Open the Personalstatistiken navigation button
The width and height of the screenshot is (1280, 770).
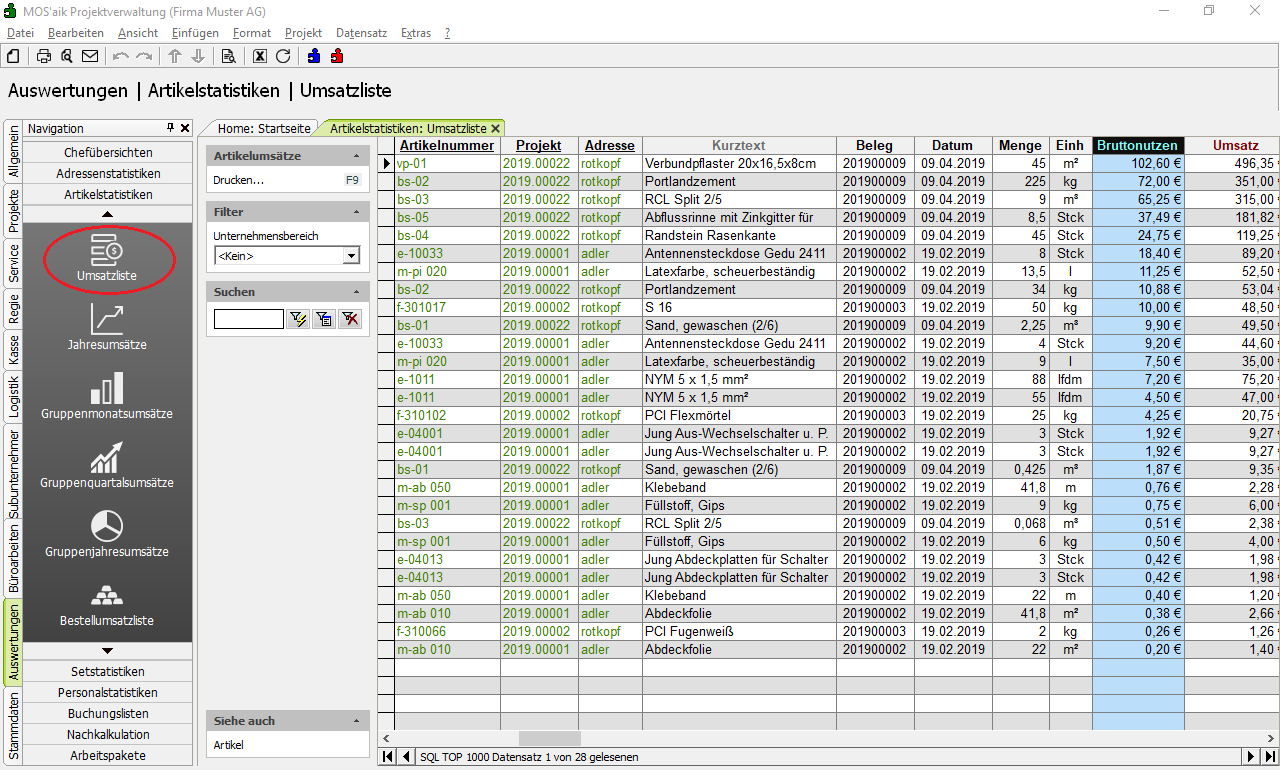pyautogui.click(x=108, y=692)
